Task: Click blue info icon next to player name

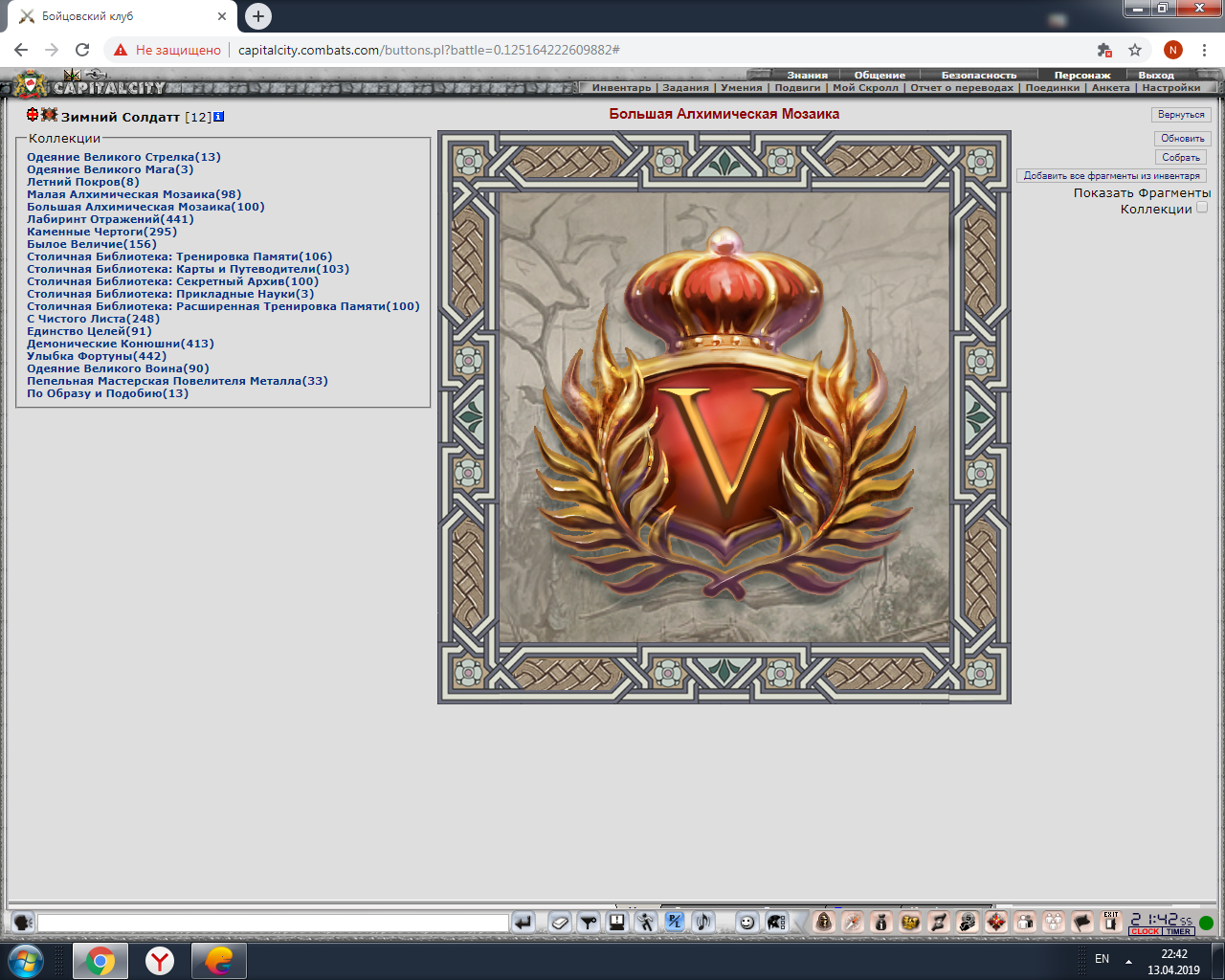Action: click(219, 117)
